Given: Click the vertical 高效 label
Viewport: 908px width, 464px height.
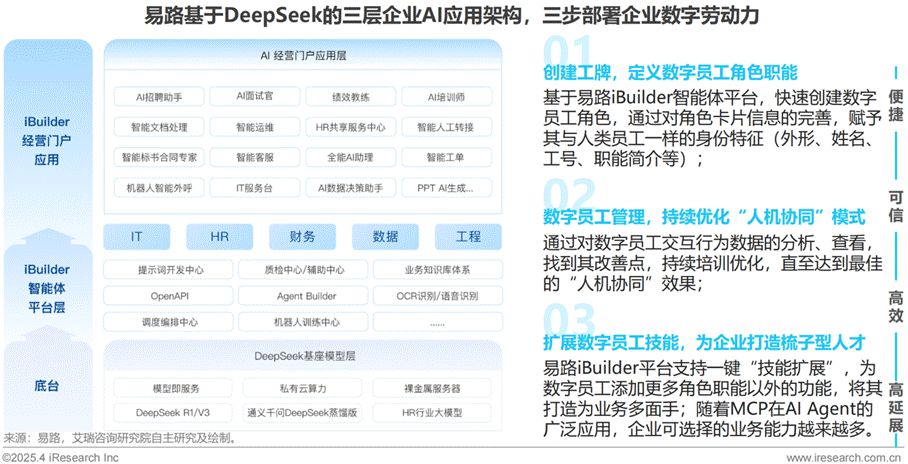Looking at the screenshot, I should (896, 306).
